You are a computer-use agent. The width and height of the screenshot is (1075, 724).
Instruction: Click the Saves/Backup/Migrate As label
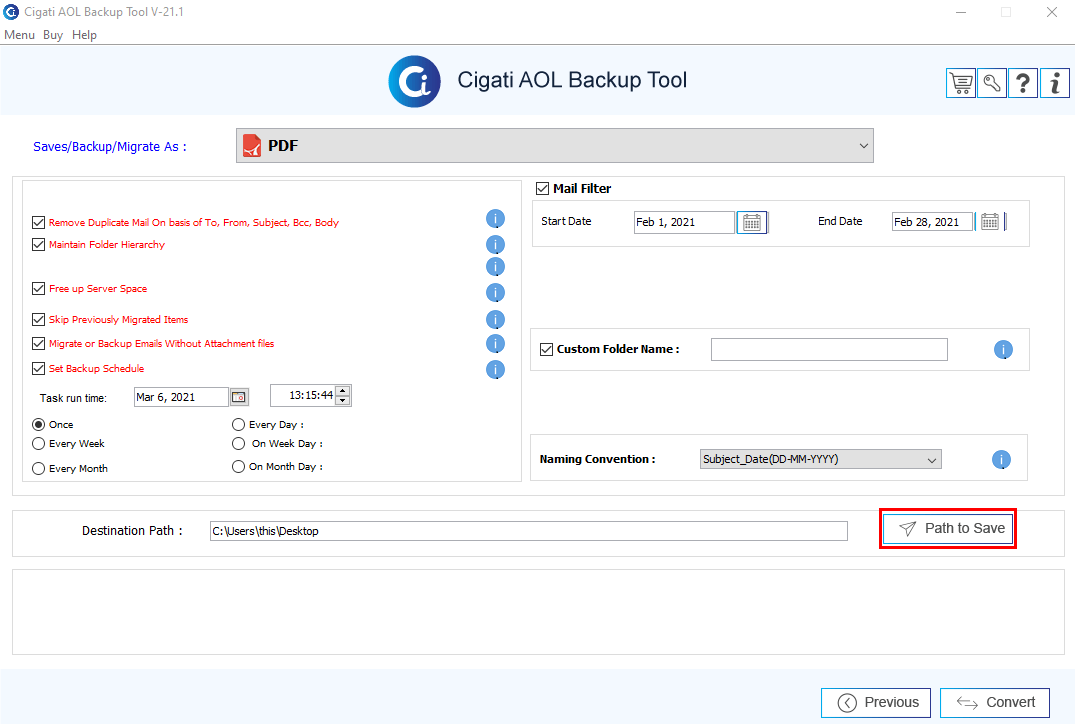coord(110,147)
